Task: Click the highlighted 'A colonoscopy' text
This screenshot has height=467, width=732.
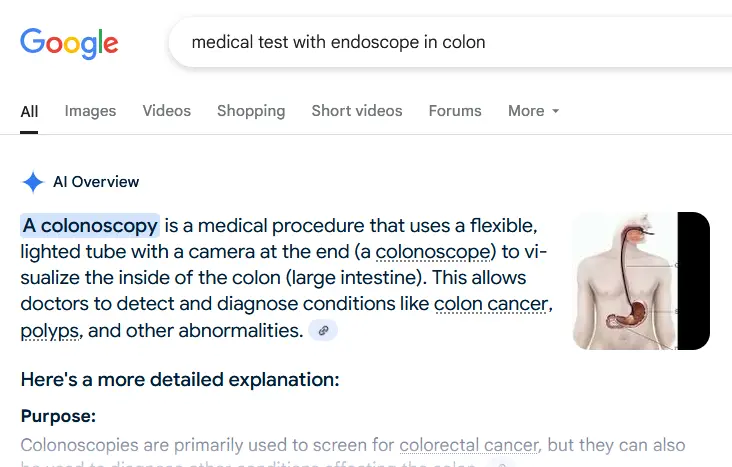Action: [x=90, y=225]
